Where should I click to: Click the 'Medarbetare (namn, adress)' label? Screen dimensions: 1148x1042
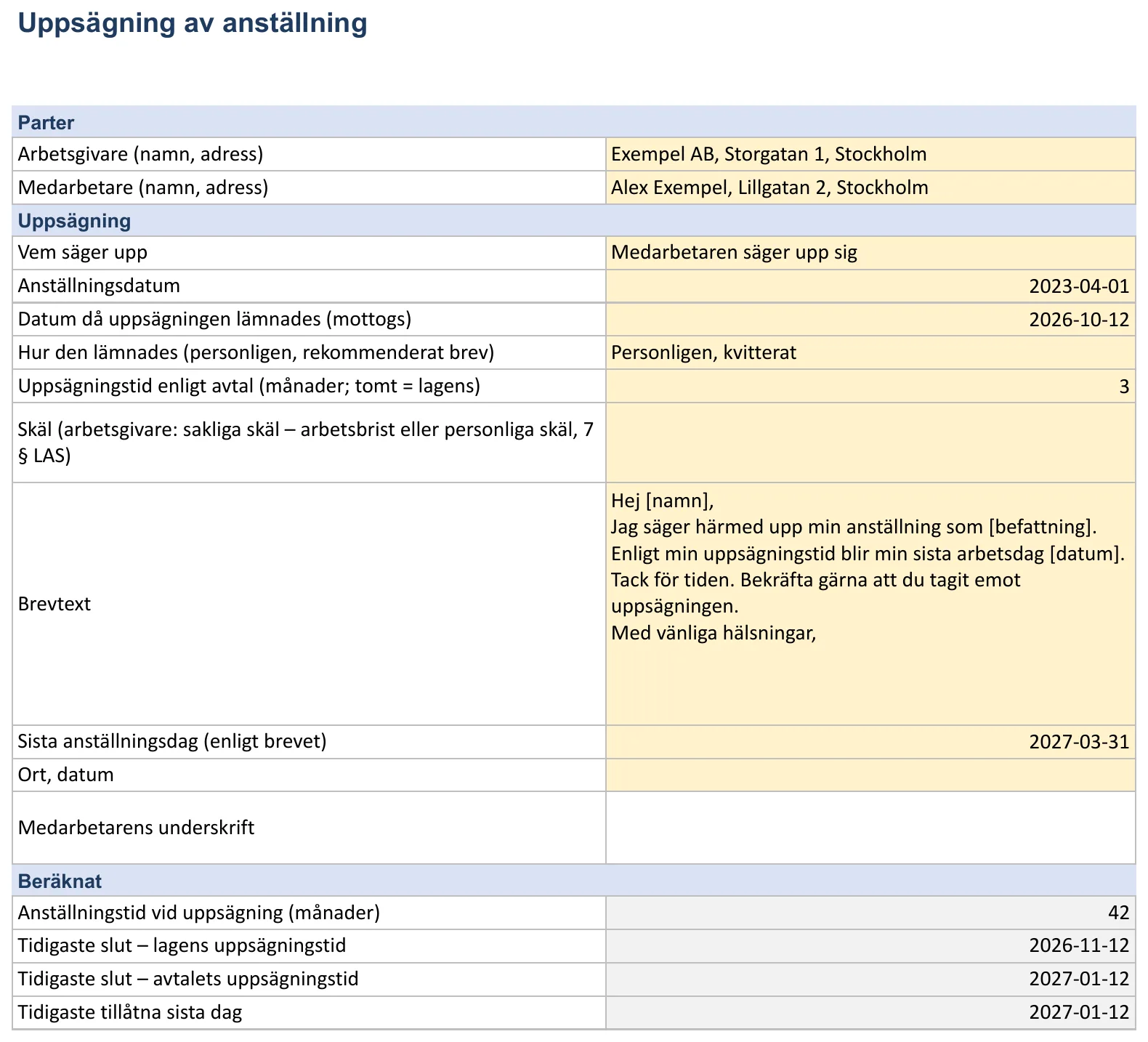coord(143,187)
